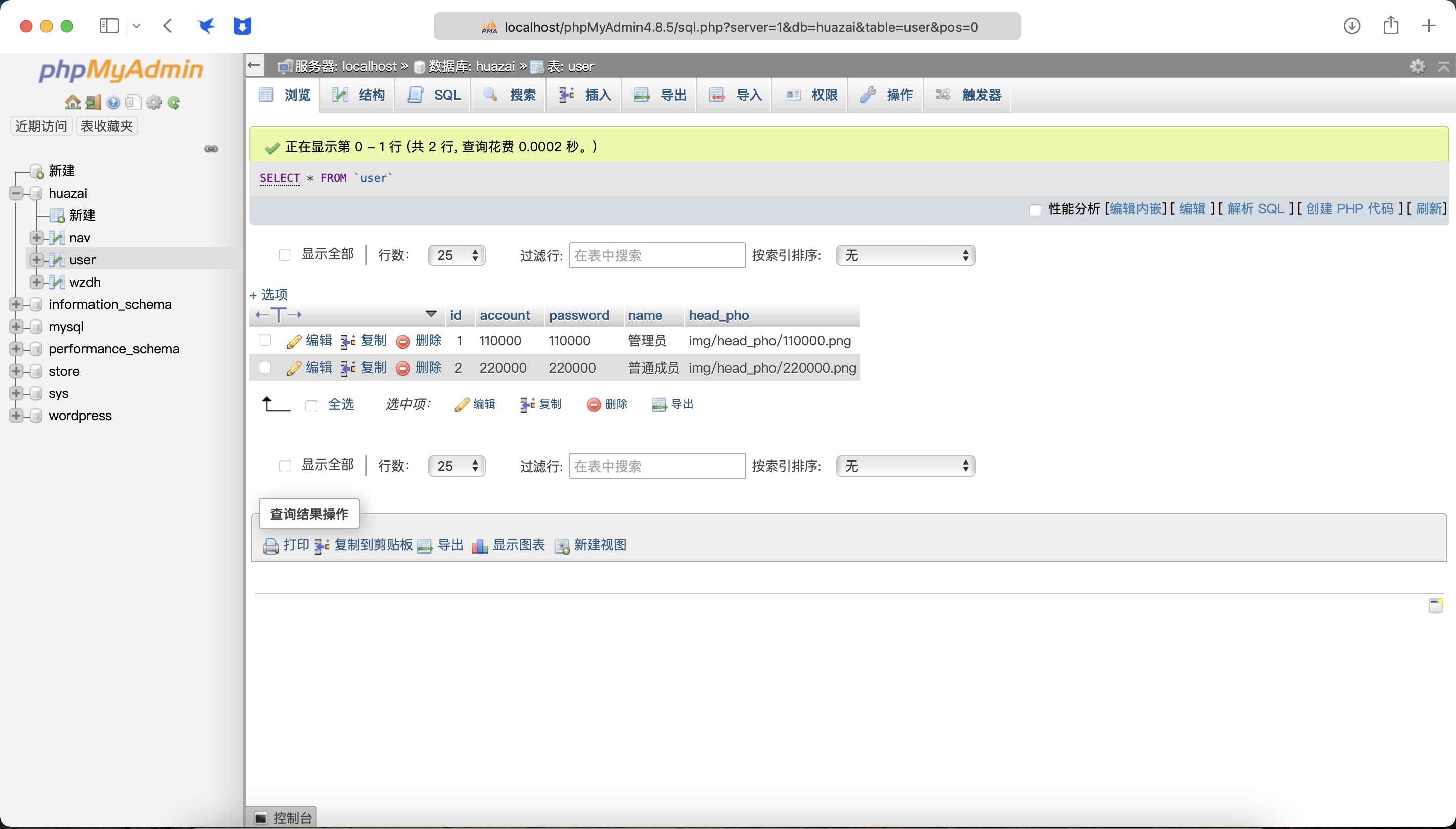
Task: Click the delete icon for row 2
Action: tap(402, 369)
